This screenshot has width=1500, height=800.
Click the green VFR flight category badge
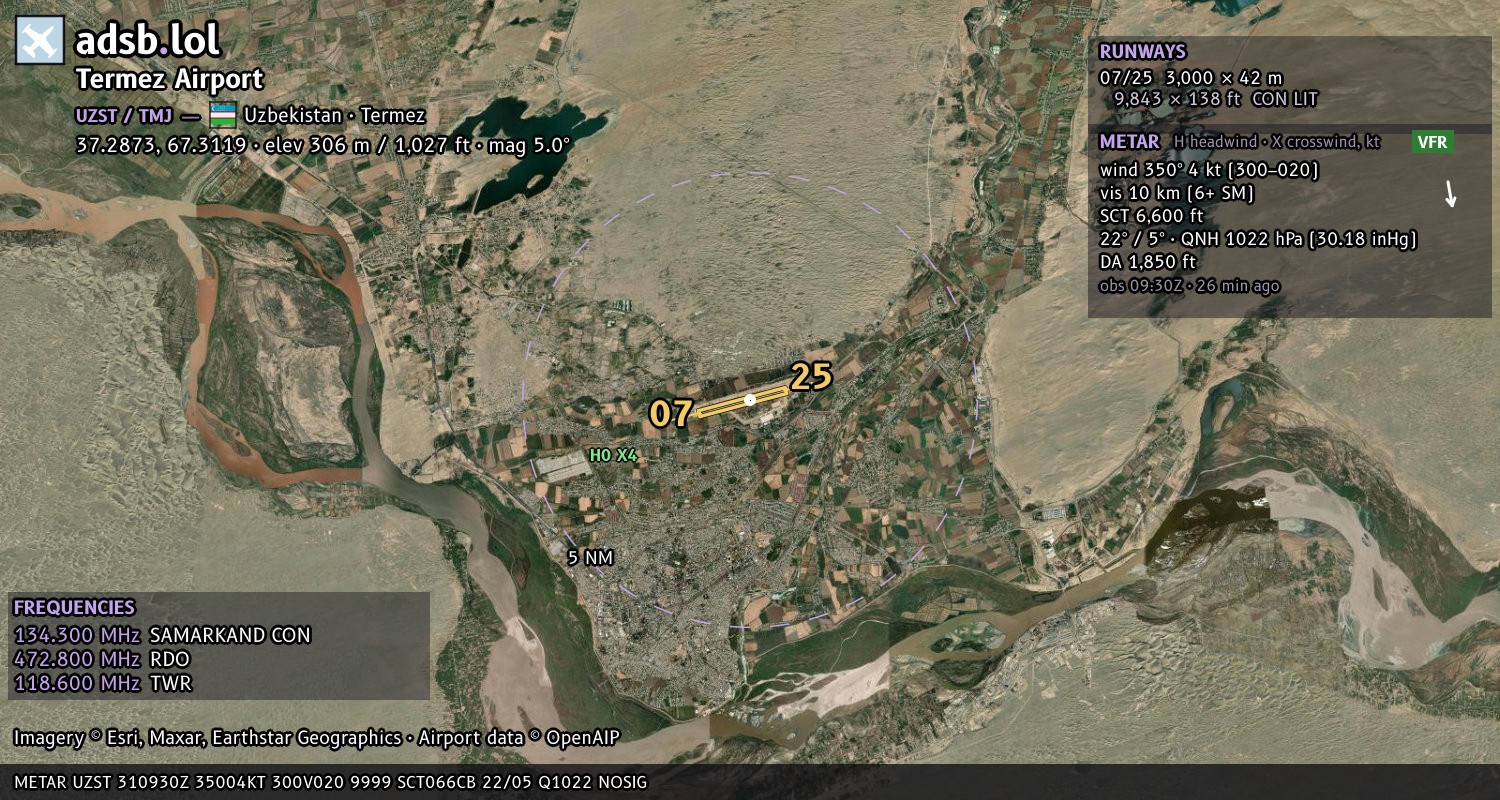[x=1432, y=142]
